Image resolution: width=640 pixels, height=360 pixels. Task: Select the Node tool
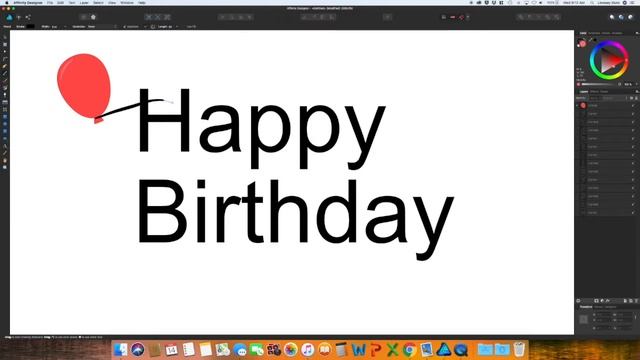pyautogui.click(x=5, y=51)
